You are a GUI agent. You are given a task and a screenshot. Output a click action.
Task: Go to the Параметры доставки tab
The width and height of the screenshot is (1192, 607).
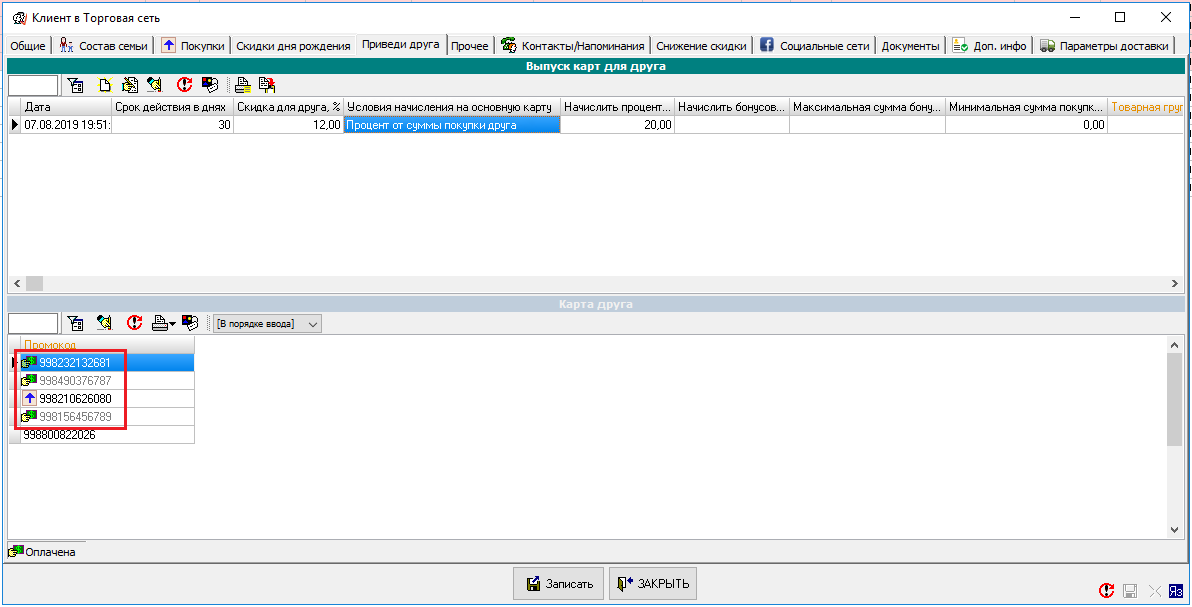tap(1104, 46)
